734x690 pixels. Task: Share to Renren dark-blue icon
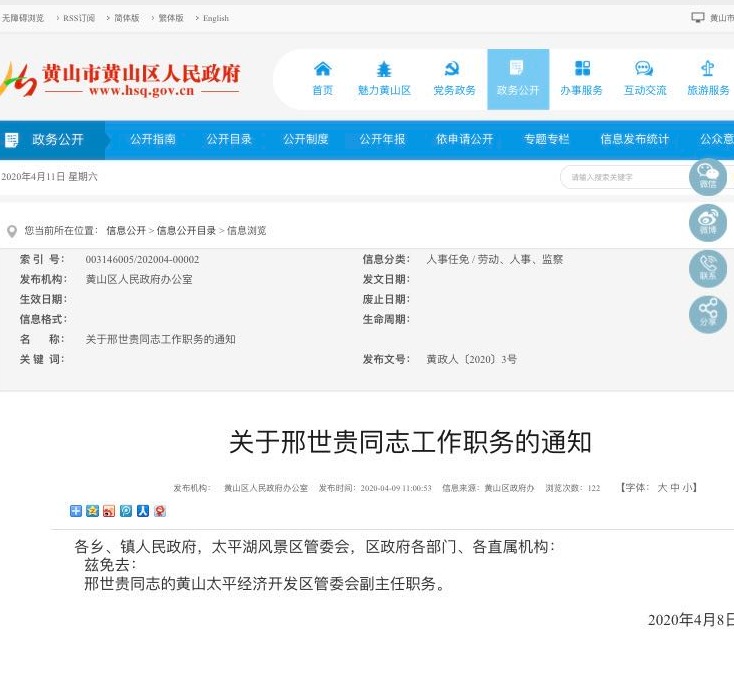(x=143, y=511)
